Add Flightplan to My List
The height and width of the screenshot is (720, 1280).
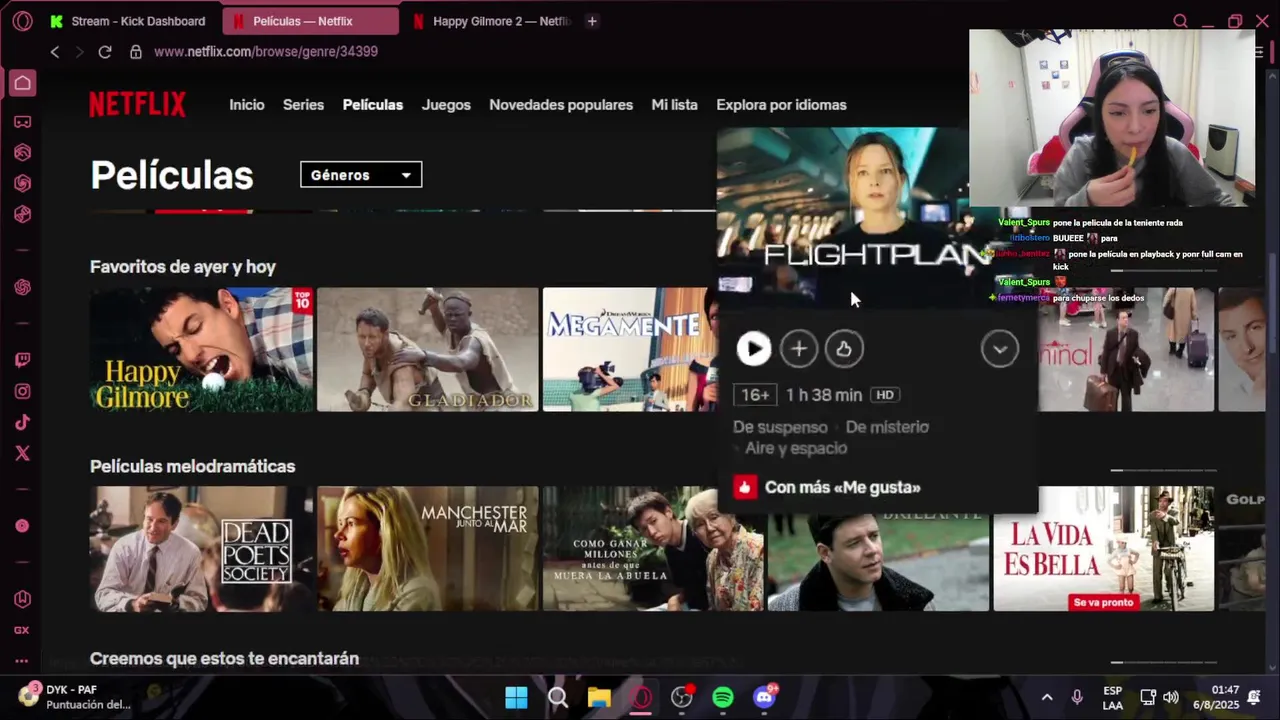point(799,348)
